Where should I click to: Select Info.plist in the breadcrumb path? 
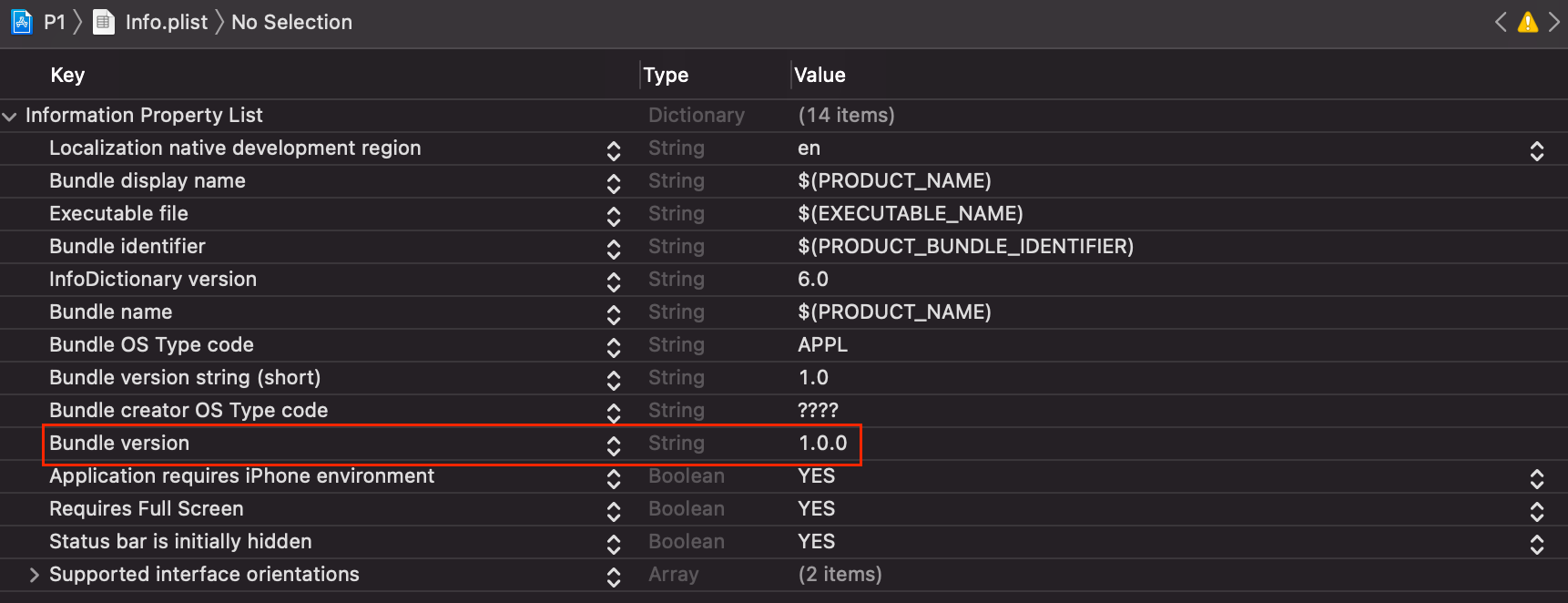click(167, 22)
